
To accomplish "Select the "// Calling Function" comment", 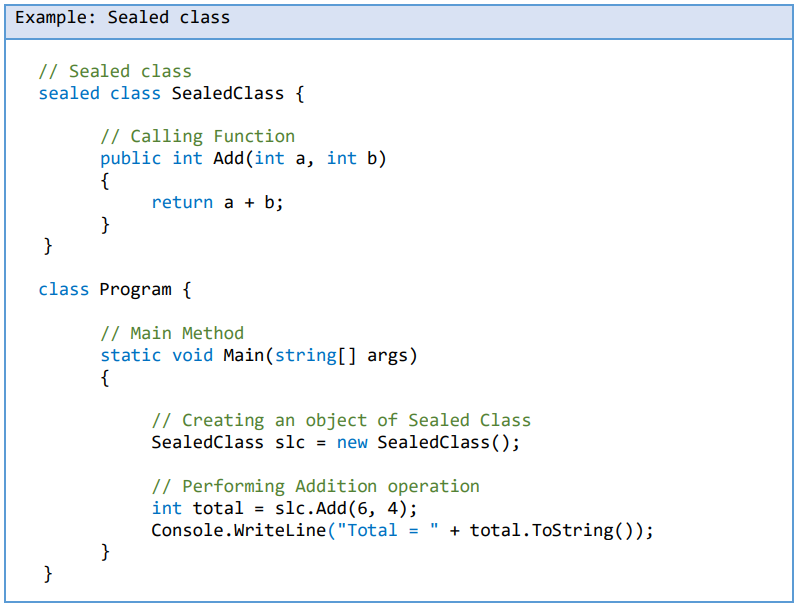I will click(x=197, y=136).
